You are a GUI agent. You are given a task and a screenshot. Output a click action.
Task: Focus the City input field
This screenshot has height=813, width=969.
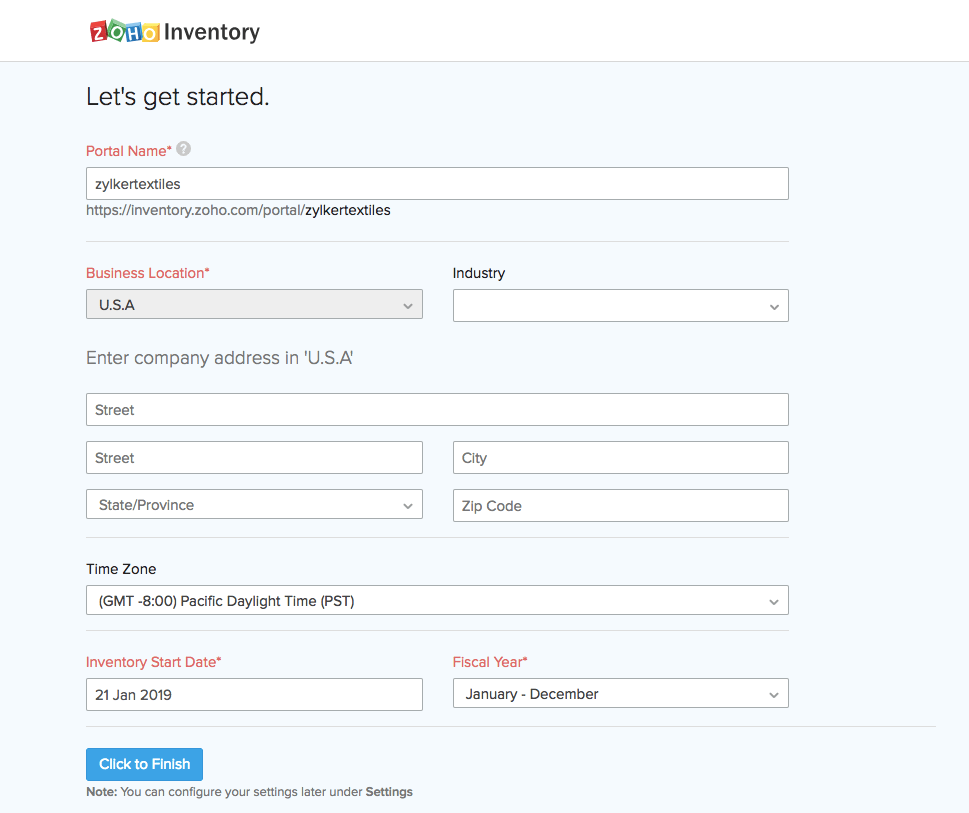[620, 458]
